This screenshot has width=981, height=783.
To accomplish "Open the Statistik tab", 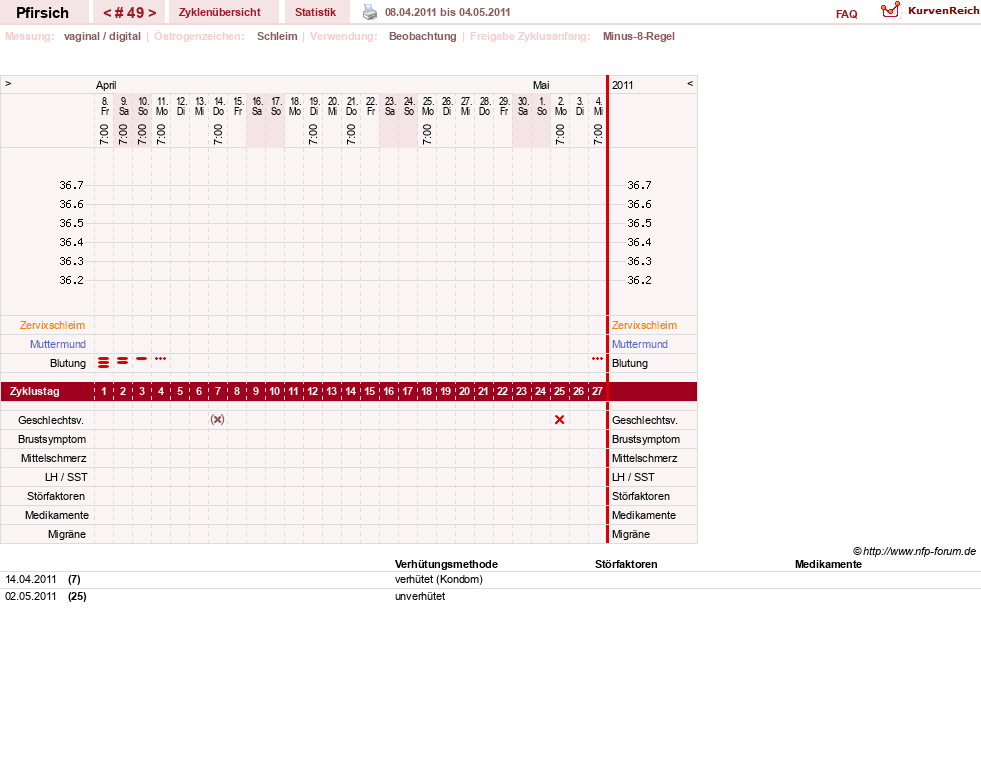I will point(315,12).
